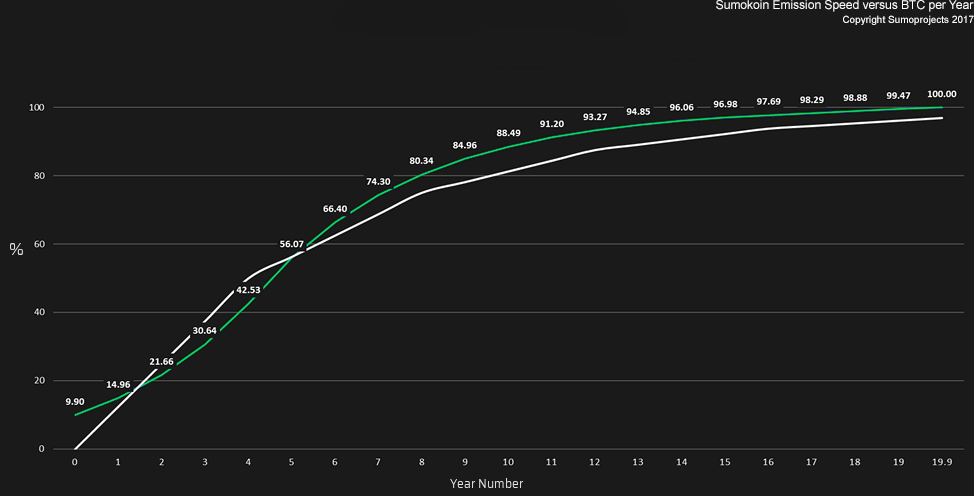Image resolution: width=974 pixels, height=496 pixels.
Task: Click 'Copyright Sumoprojects 2017' text
Action: tap(908, 20)
